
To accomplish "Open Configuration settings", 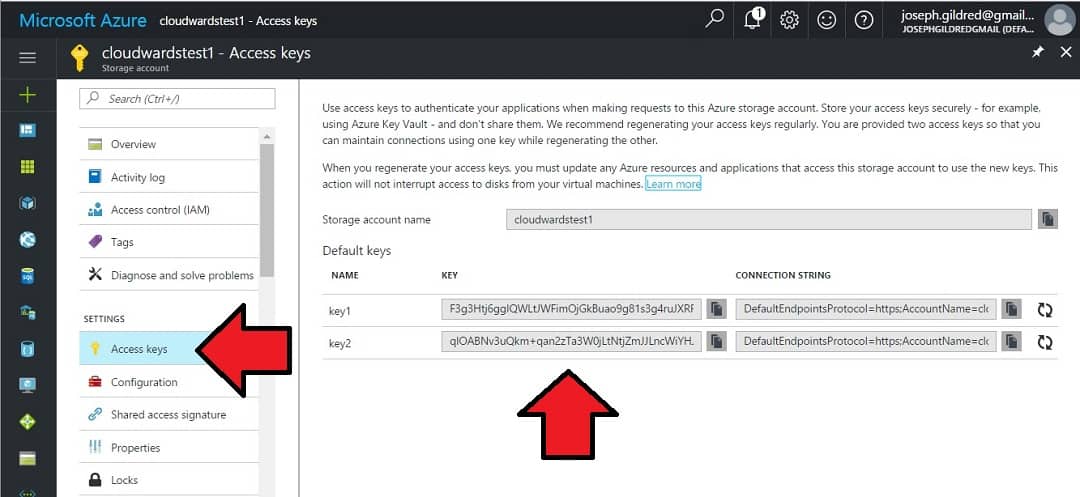I will (x=169, y=382).
